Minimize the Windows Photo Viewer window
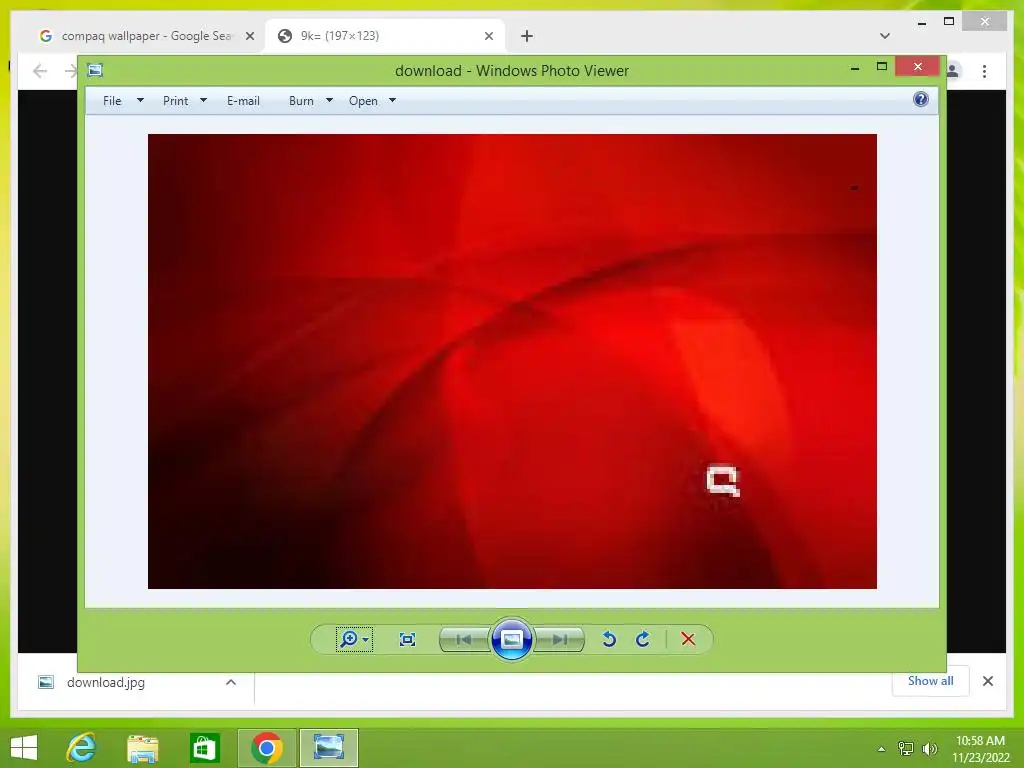This screenshot has height=768, width=1024. point(855,67)
